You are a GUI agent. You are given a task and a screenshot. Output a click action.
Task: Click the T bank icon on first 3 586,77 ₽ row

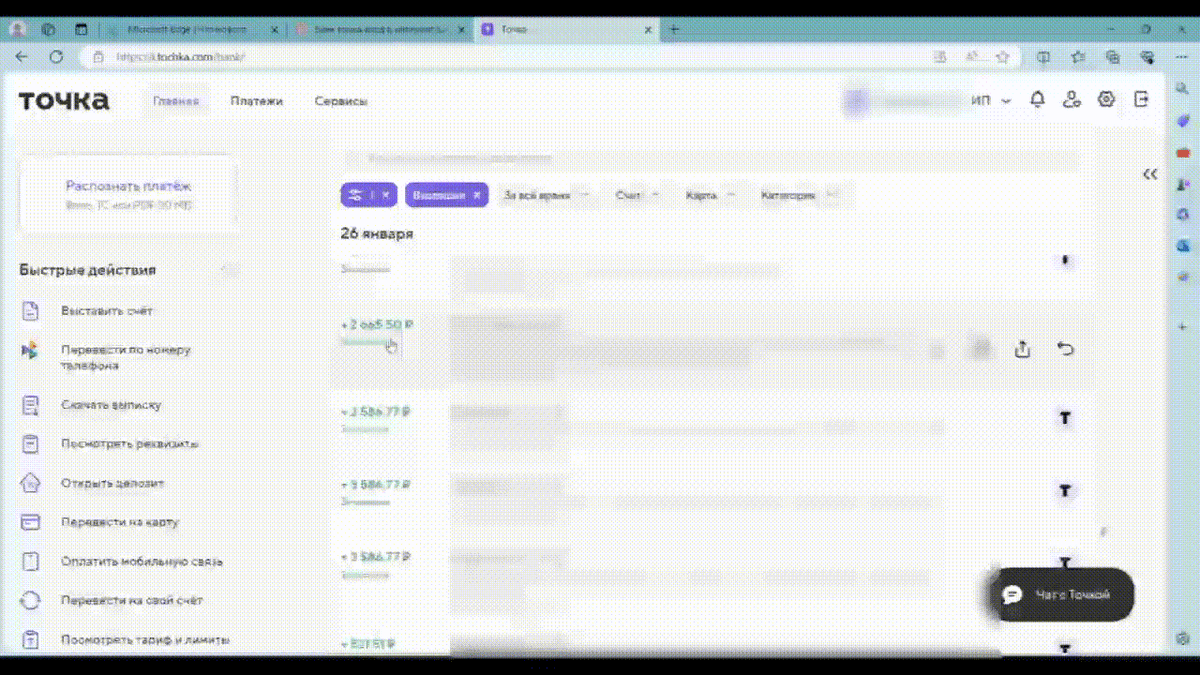pos(1065,418)
